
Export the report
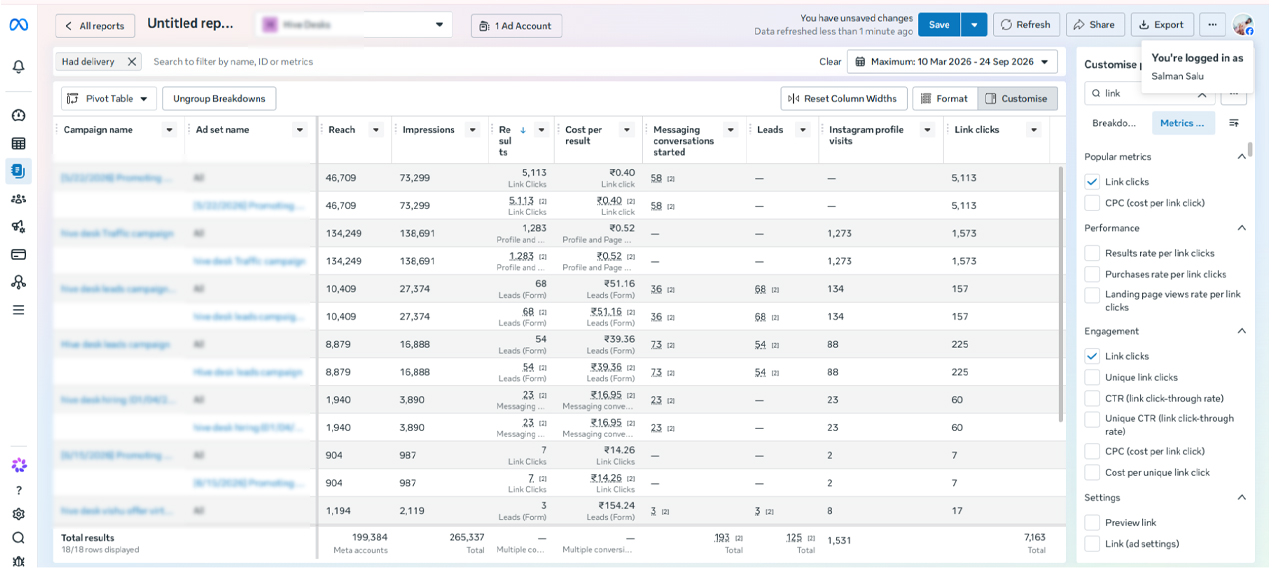click(1162, 25)
